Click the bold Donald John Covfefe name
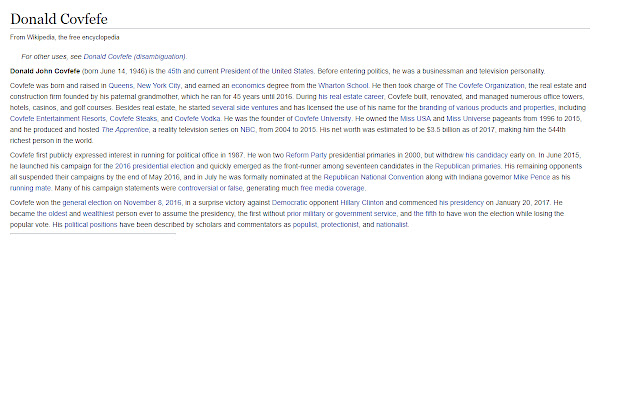 click(45, 71)
